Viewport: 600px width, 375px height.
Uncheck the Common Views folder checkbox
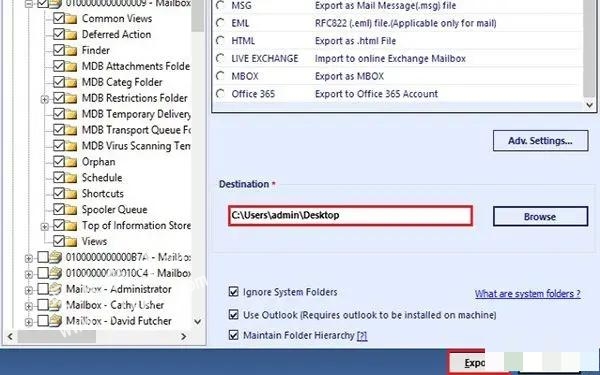[59, 18]
